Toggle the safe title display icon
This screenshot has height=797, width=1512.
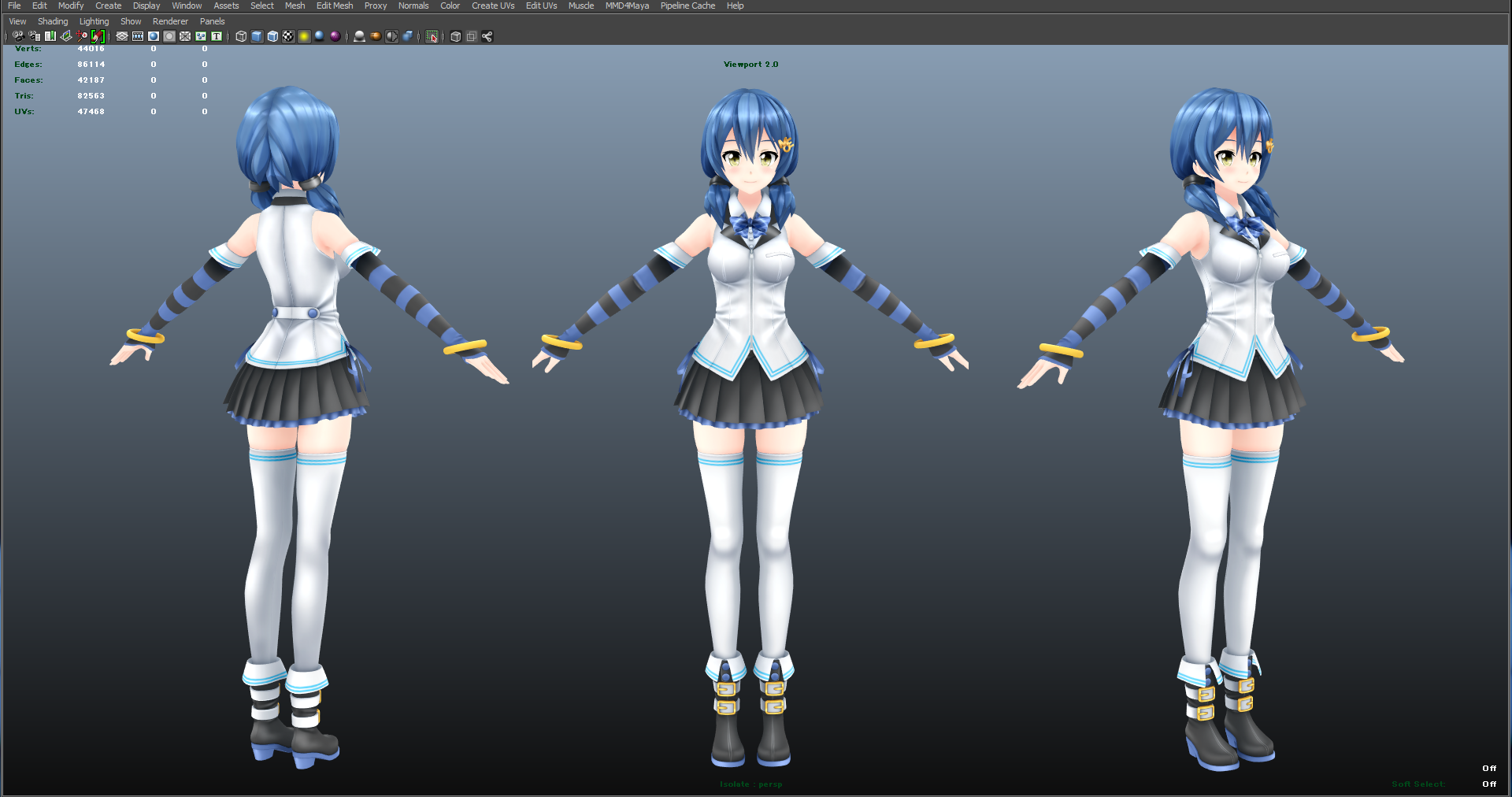tap(214, 36)
